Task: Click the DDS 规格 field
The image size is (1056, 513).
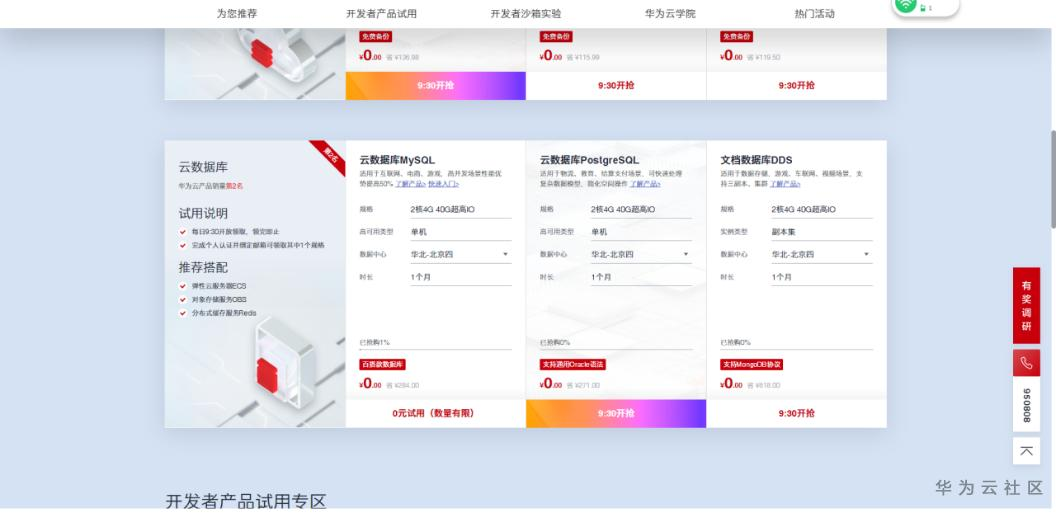Action: tap(822, 209)
